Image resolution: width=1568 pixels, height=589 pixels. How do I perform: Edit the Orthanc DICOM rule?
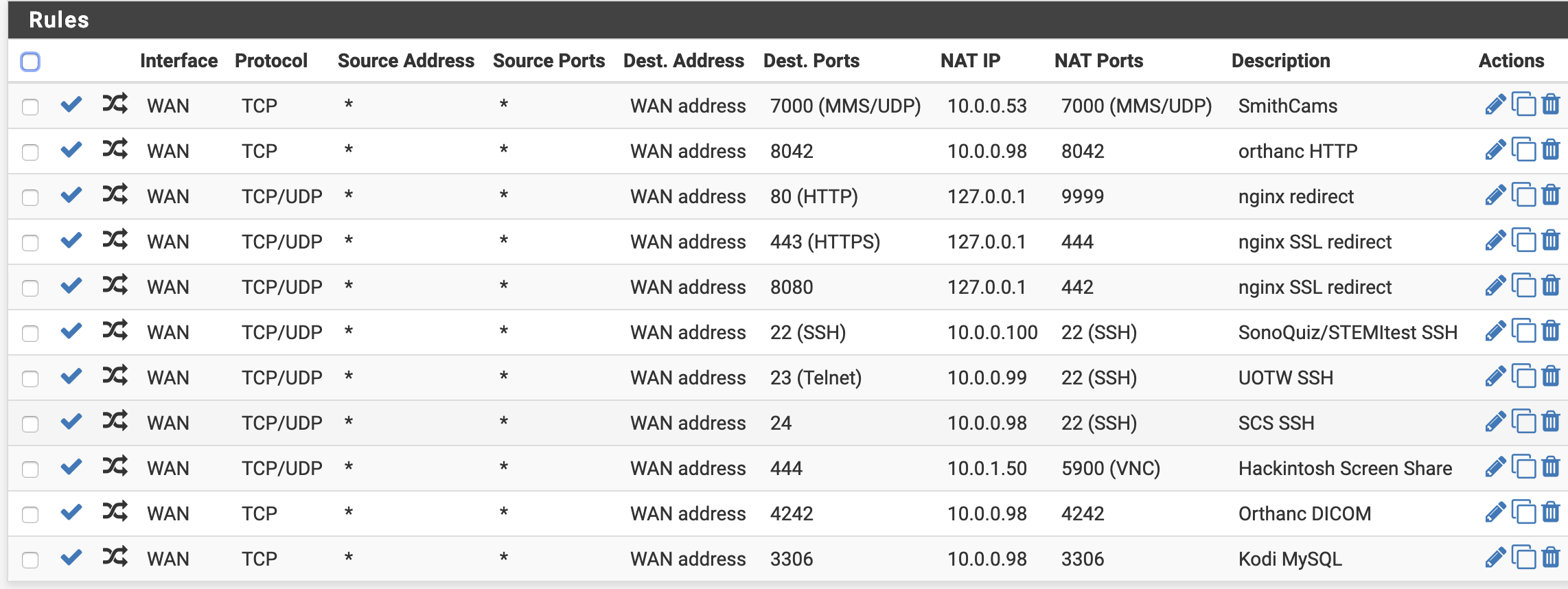(1495, 513)
